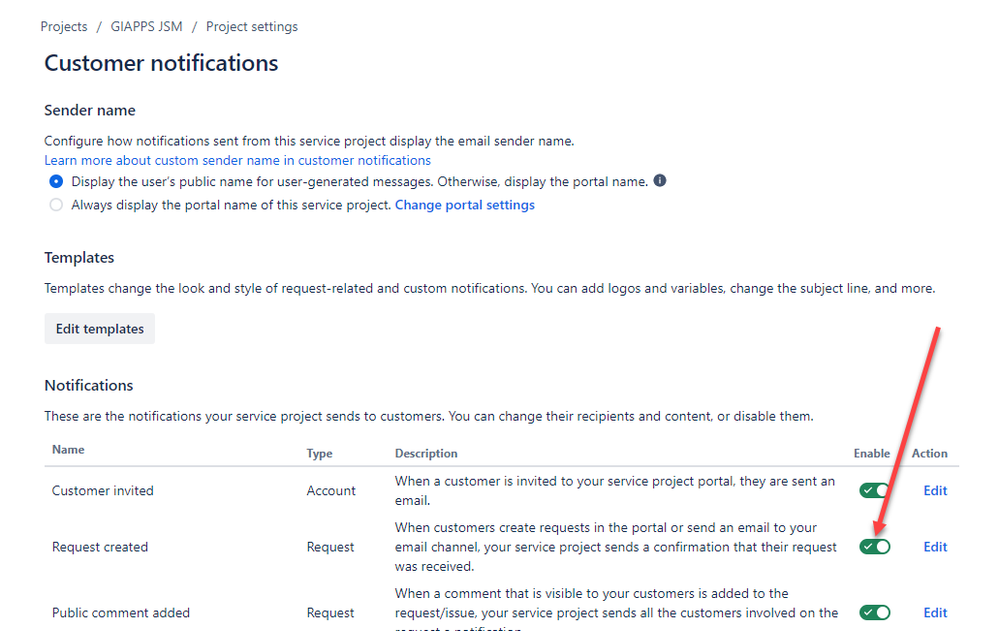Click the Type column header
Image resolution: width=999 pixels, height=631 pixels.
click(319, 453)
